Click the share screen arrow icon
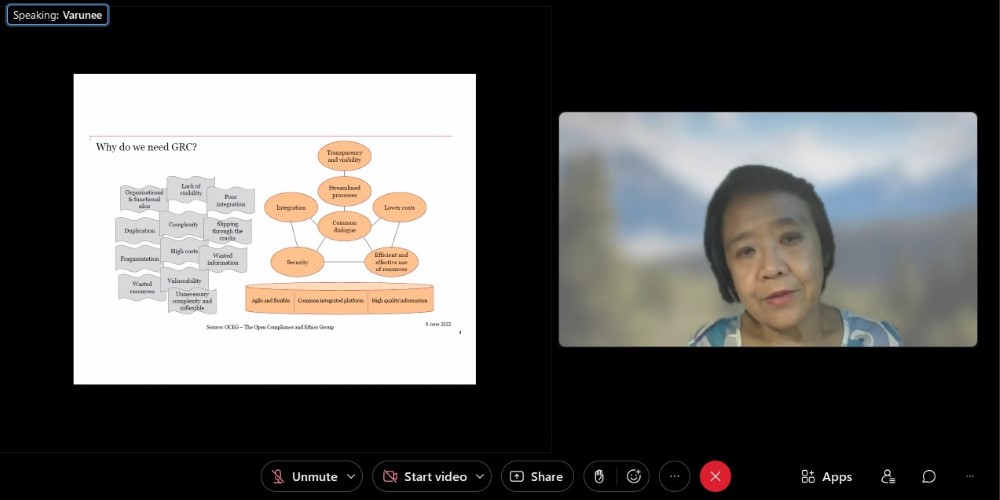Screen dimensions: 1000x500 (x=516, y=477)
